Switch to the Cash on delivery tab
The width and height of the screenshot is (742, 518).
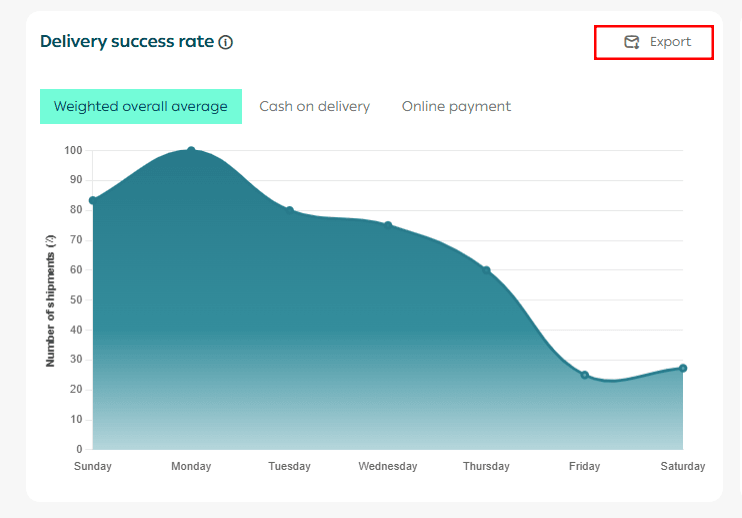[x=314, y=106]
